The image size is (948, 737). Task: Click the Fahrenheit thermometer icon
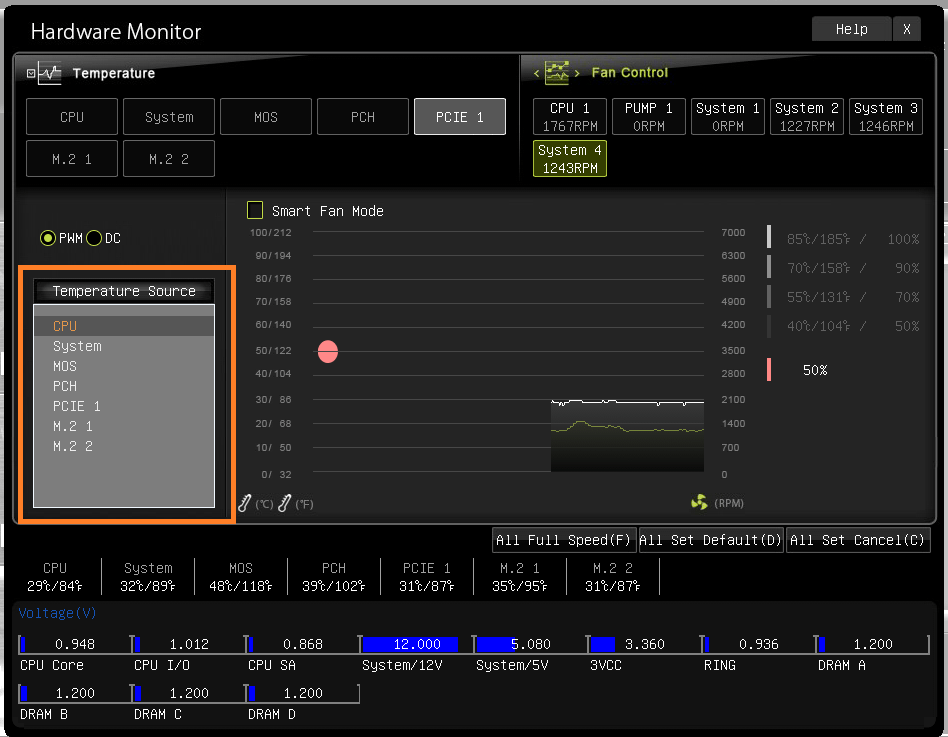(x=285, y=503)
